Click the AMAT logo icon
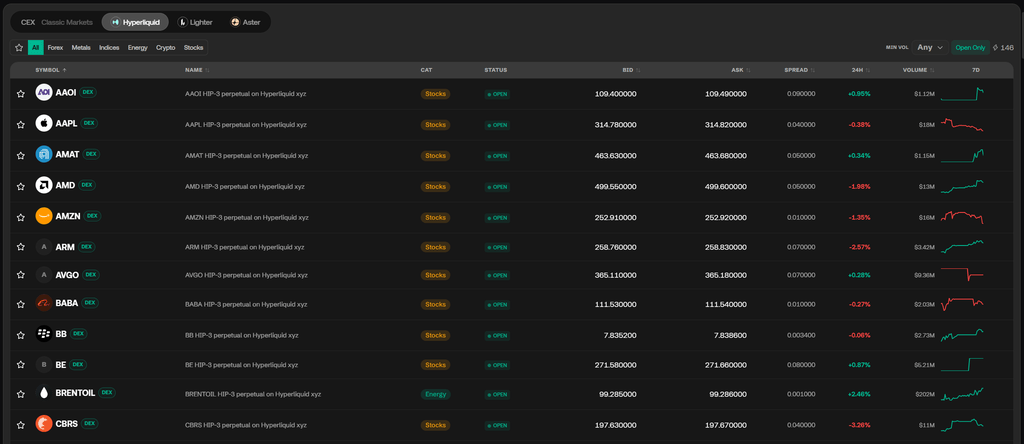 (44, 154)
